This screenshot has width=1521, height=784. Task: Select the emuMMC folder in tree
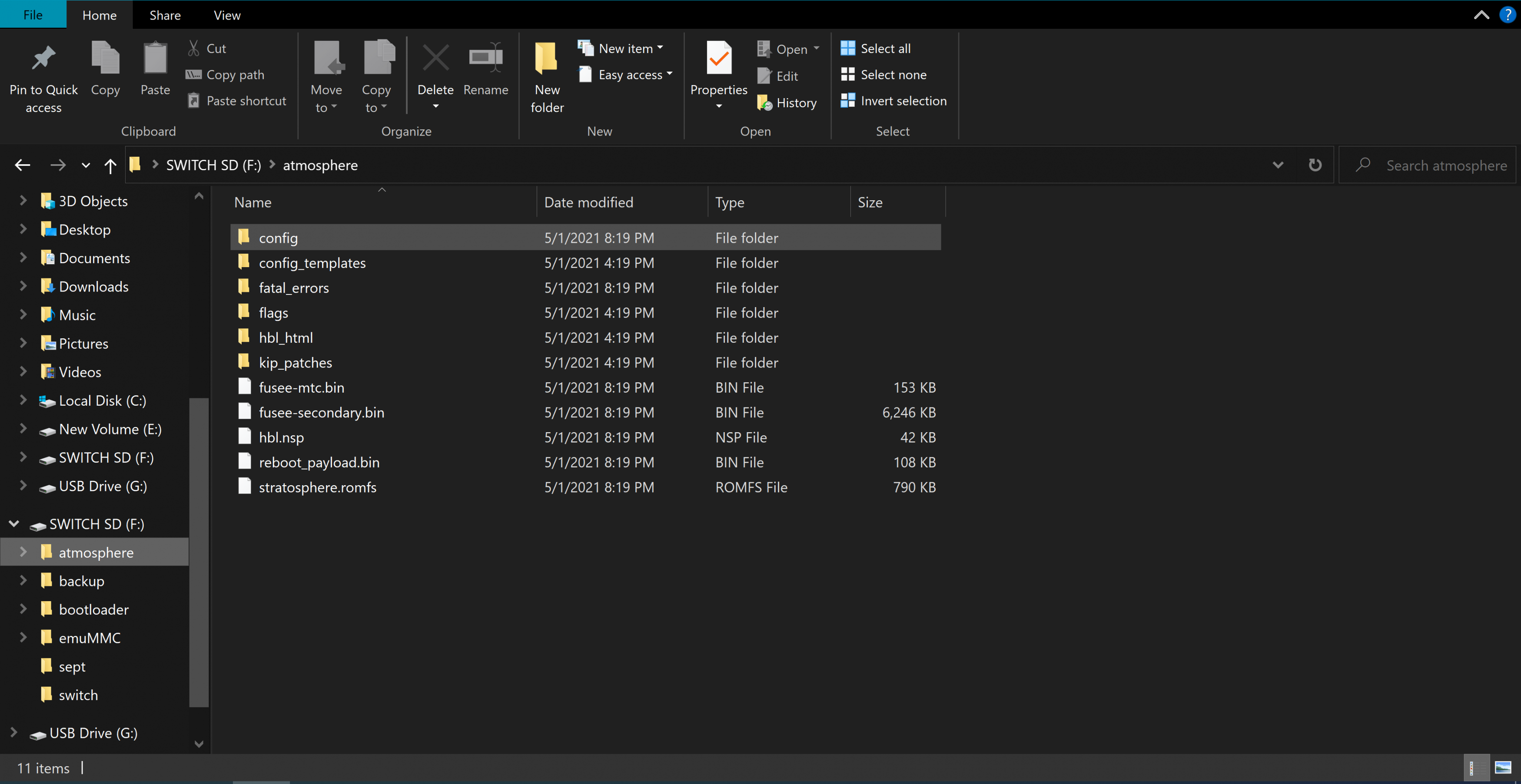pos(90,638)
